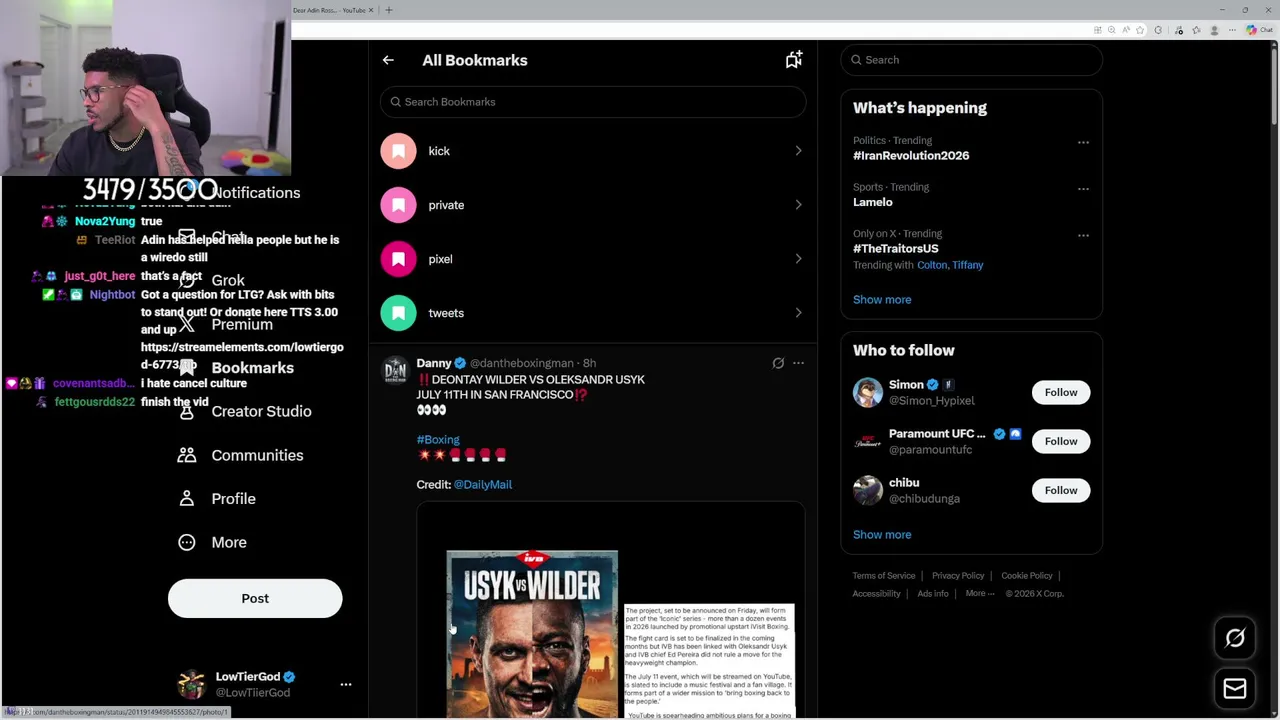Open the #IranRevolution2026 trend
1280x720 pixels.
click(911, 156)
